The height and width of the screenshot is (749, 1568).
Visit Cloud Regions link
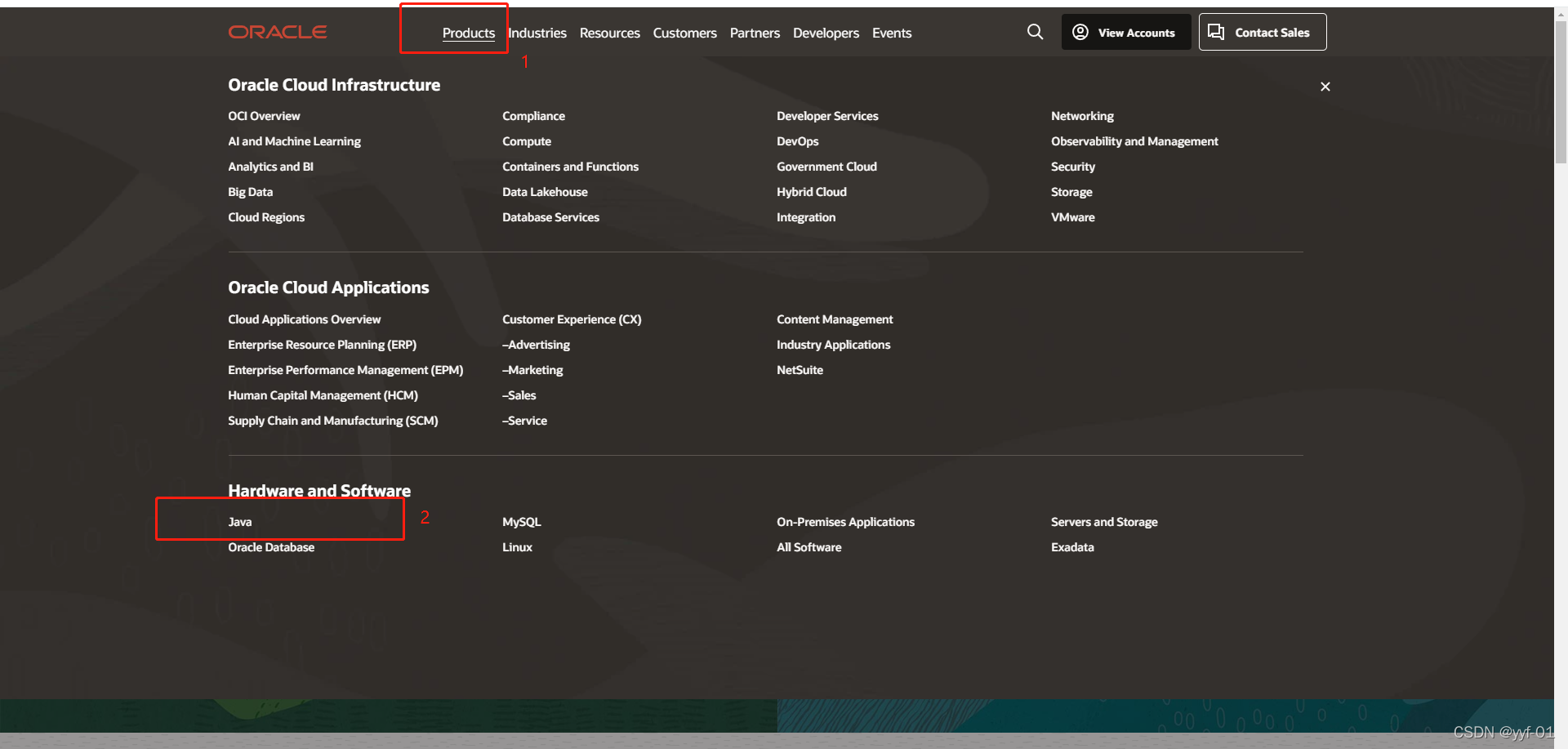point(266,217)
